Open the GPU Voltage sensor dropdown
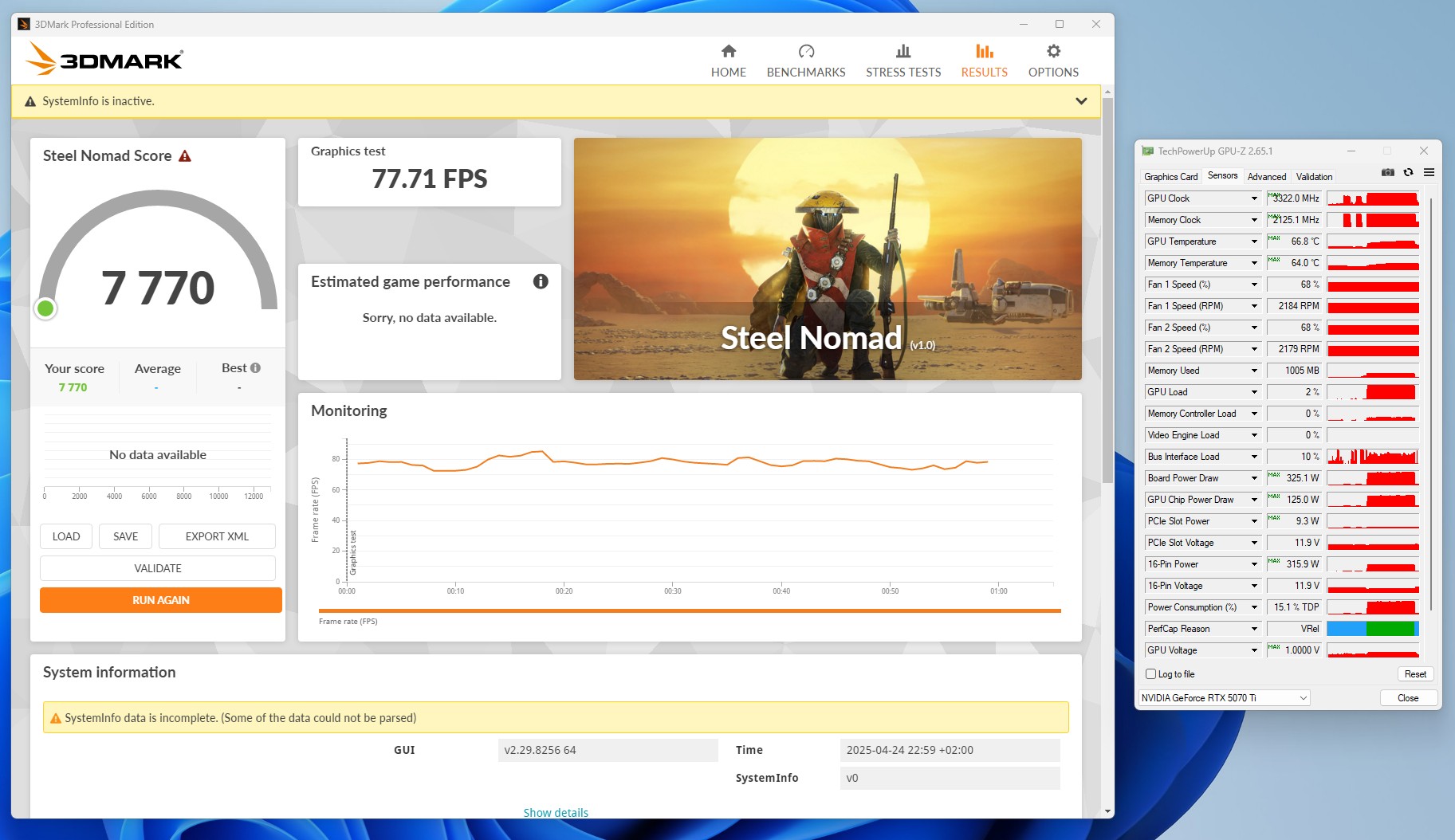This screenshot has height=840, width=1455. [x=1254, y=650]
